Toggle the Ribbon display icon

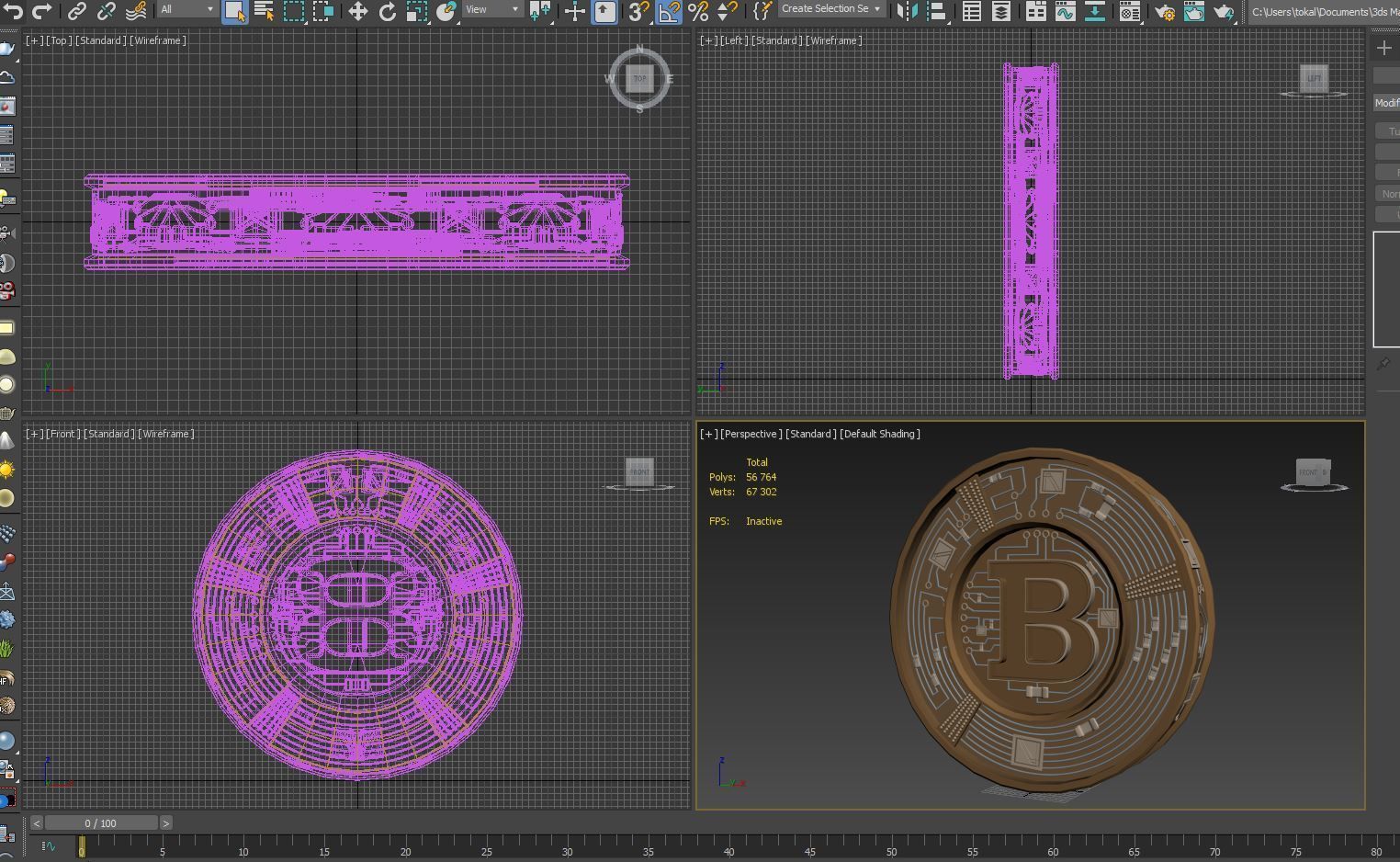1035,11
